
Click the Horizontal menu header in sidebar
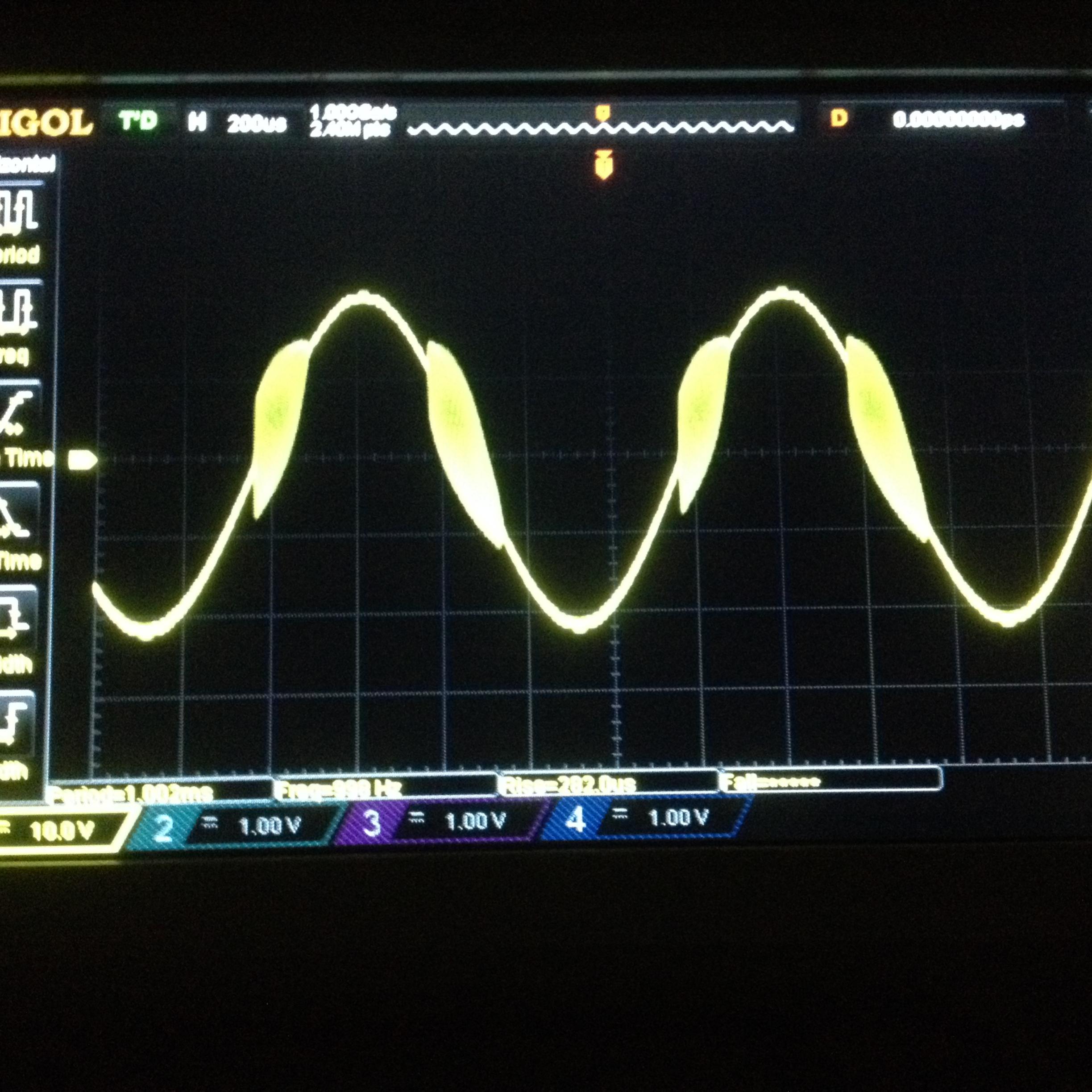(x=27, y=165)
